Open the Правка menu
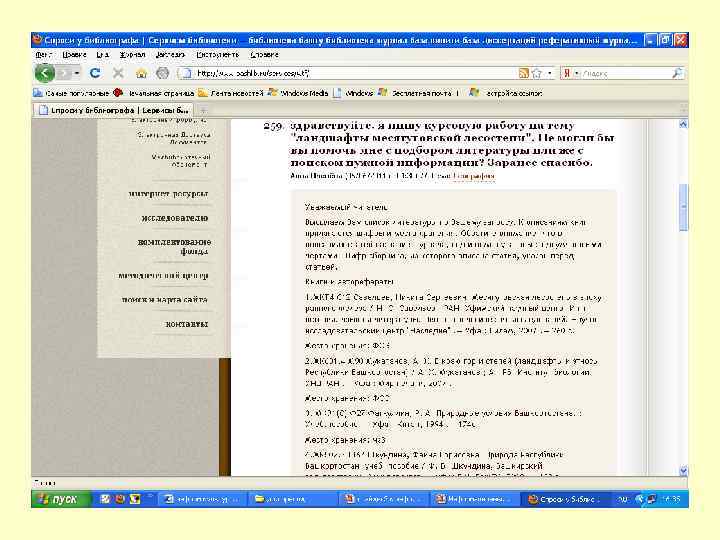Viewport: 720px width, 540px height. [x=74, y=55]
